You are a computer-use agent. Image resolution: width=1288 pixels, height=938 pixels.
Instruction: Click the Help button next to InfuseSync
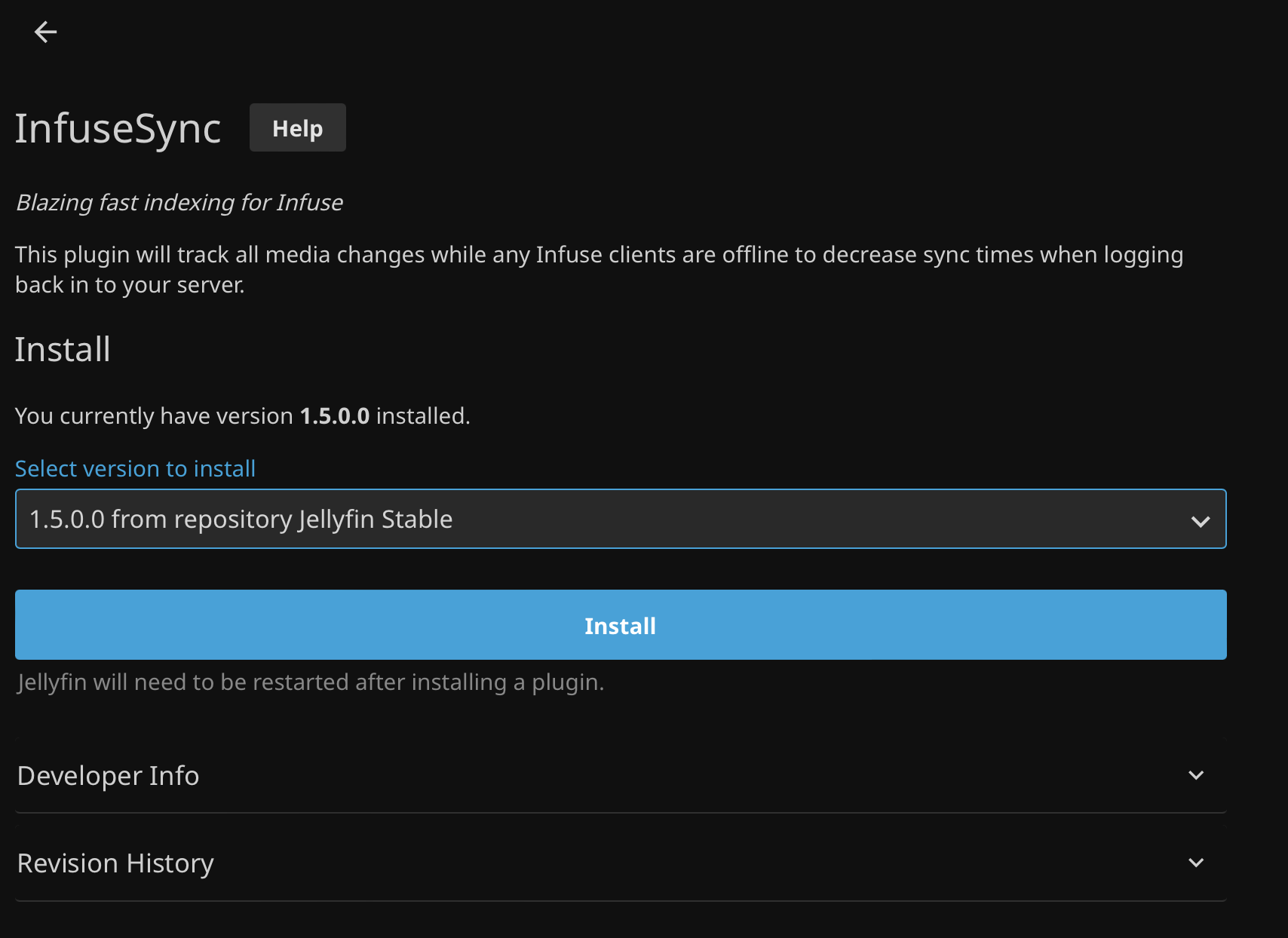[x=297, y=127]
